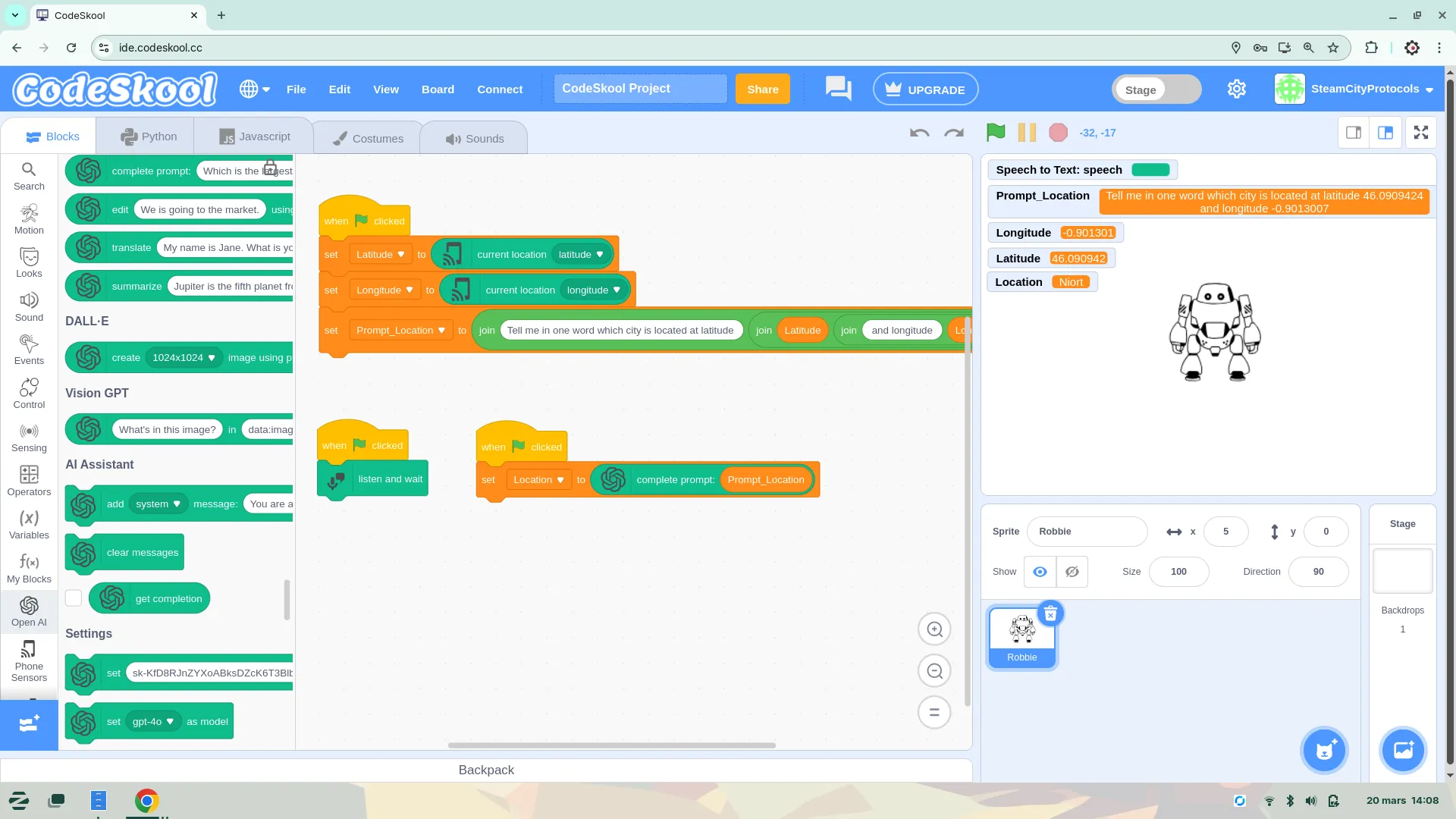Hide the sprite with crossed-eye button
This screenshot has height=819, width=1456.
(x=1072, y=572)
